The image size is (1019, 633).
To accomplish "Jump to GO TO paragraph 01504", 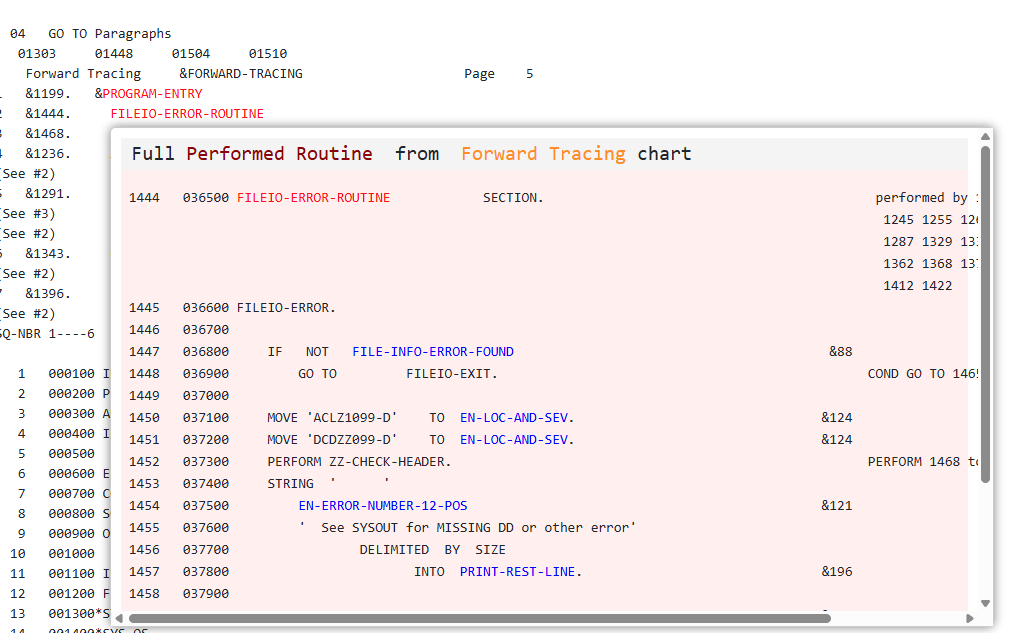I will [190, 54].
